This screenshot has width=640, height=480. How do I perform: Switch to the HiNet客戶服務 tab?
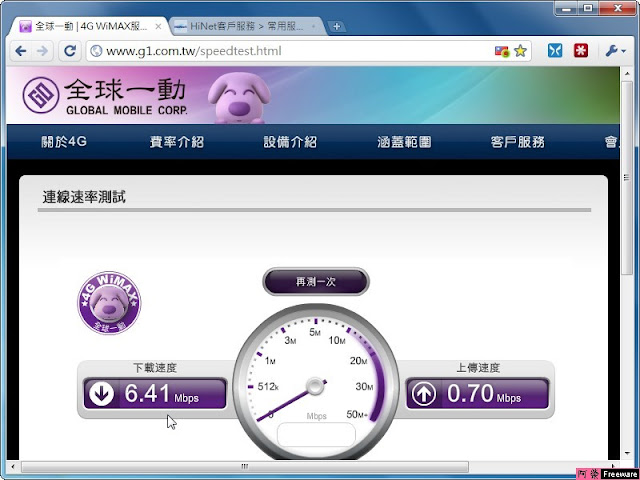[246, 27]
